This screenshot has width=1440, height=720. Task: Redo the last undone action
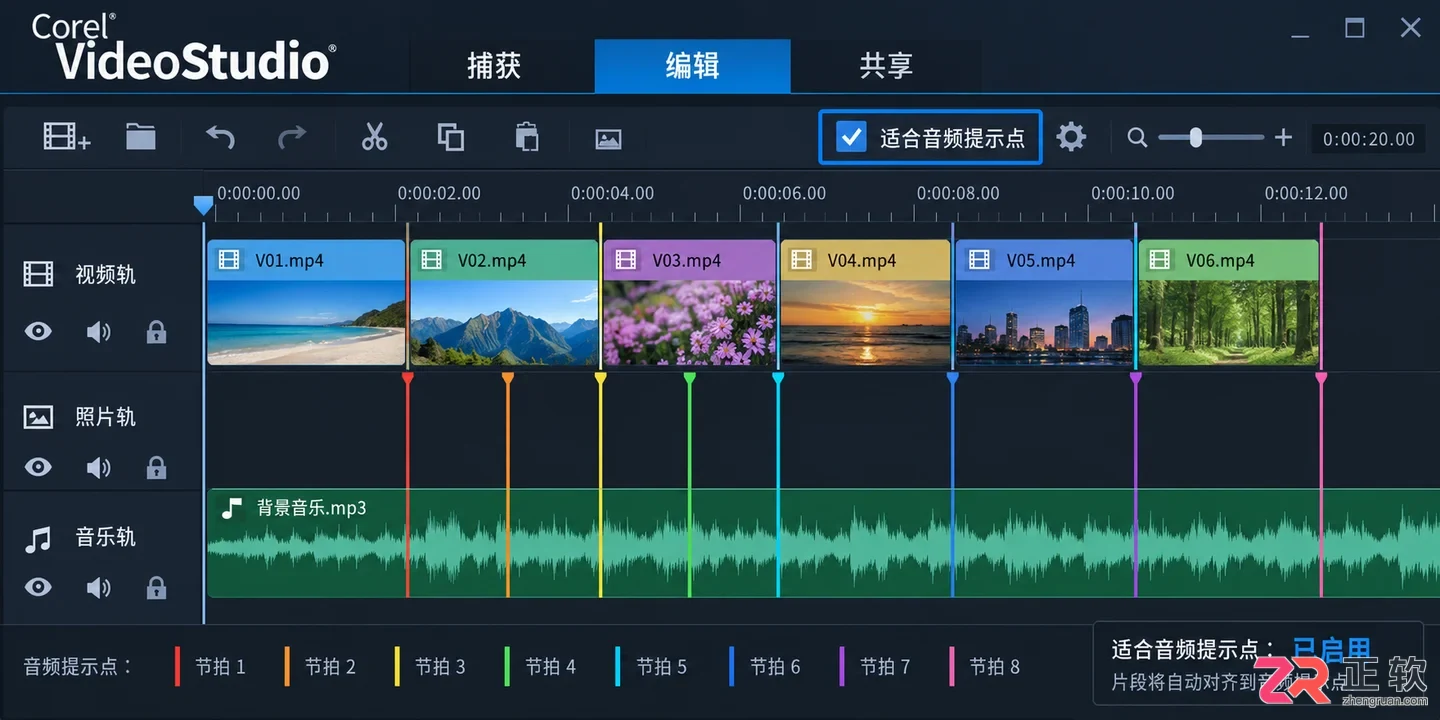click(292, 137)
